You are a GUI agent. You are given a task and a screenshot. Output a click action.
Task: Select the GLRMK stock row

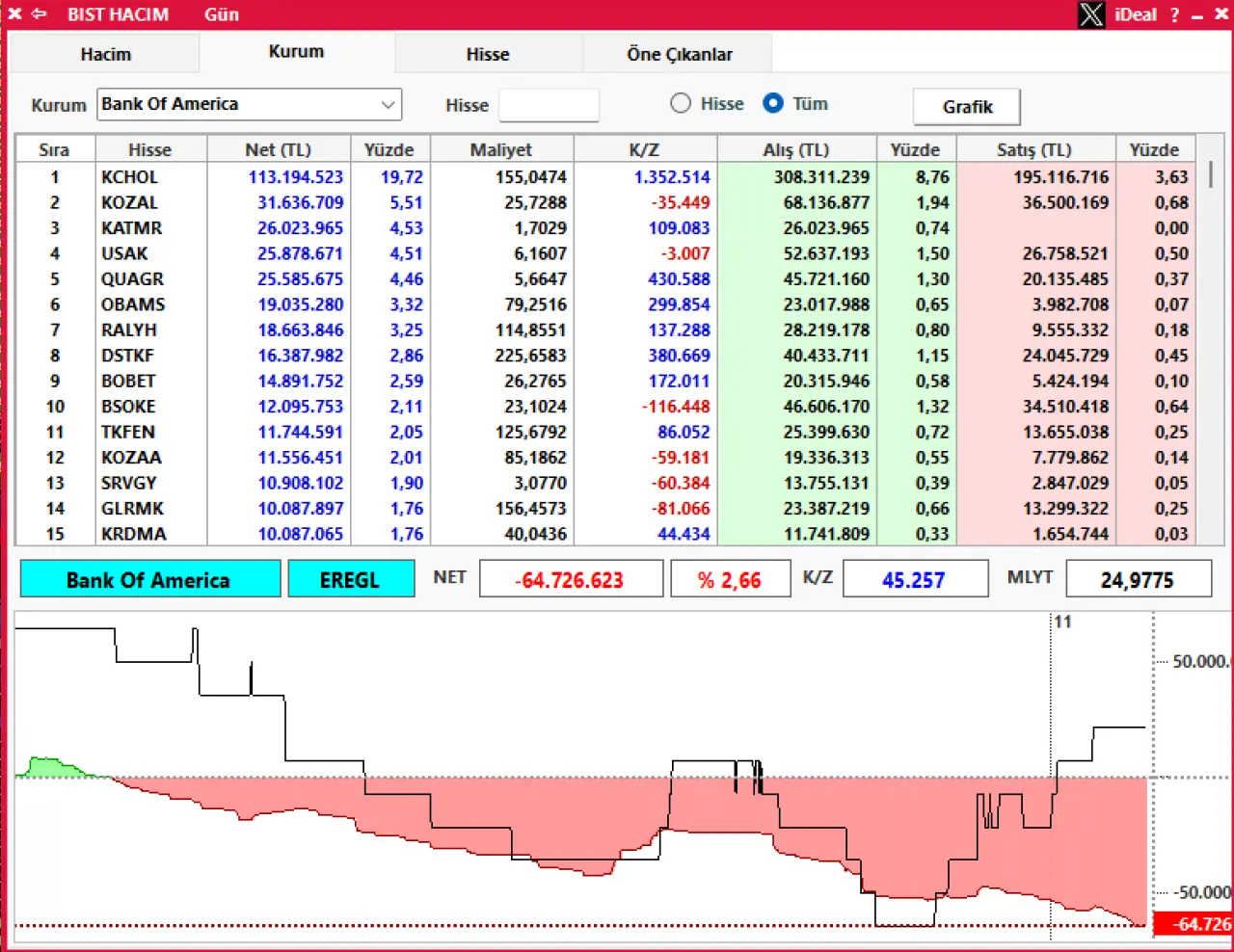pyautogui.click(x=605, y=509)
